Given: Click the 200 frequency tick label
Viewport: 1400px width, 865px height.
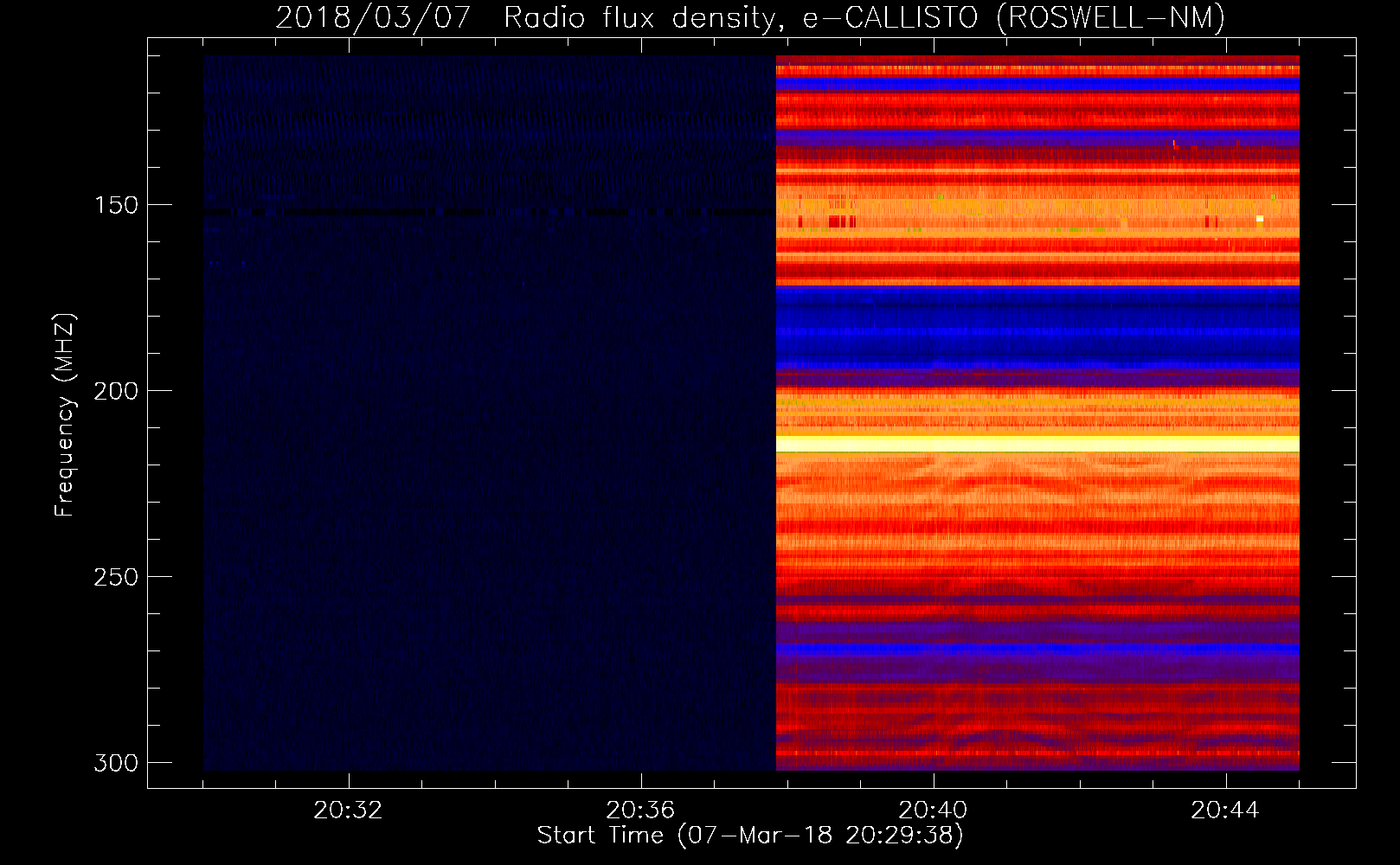Looking at the screenshot, I should tap(116, 391).
